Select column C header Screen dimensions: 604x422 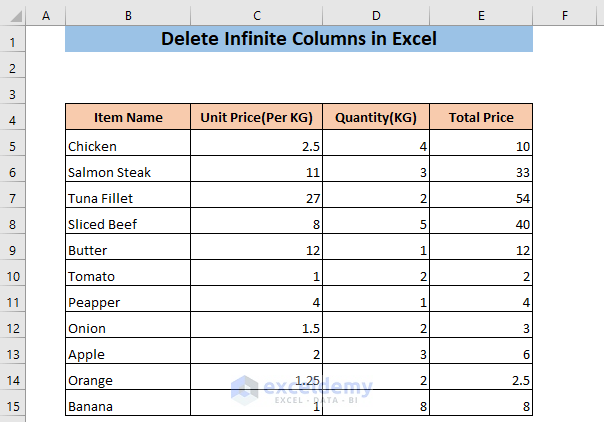point(257,16)
